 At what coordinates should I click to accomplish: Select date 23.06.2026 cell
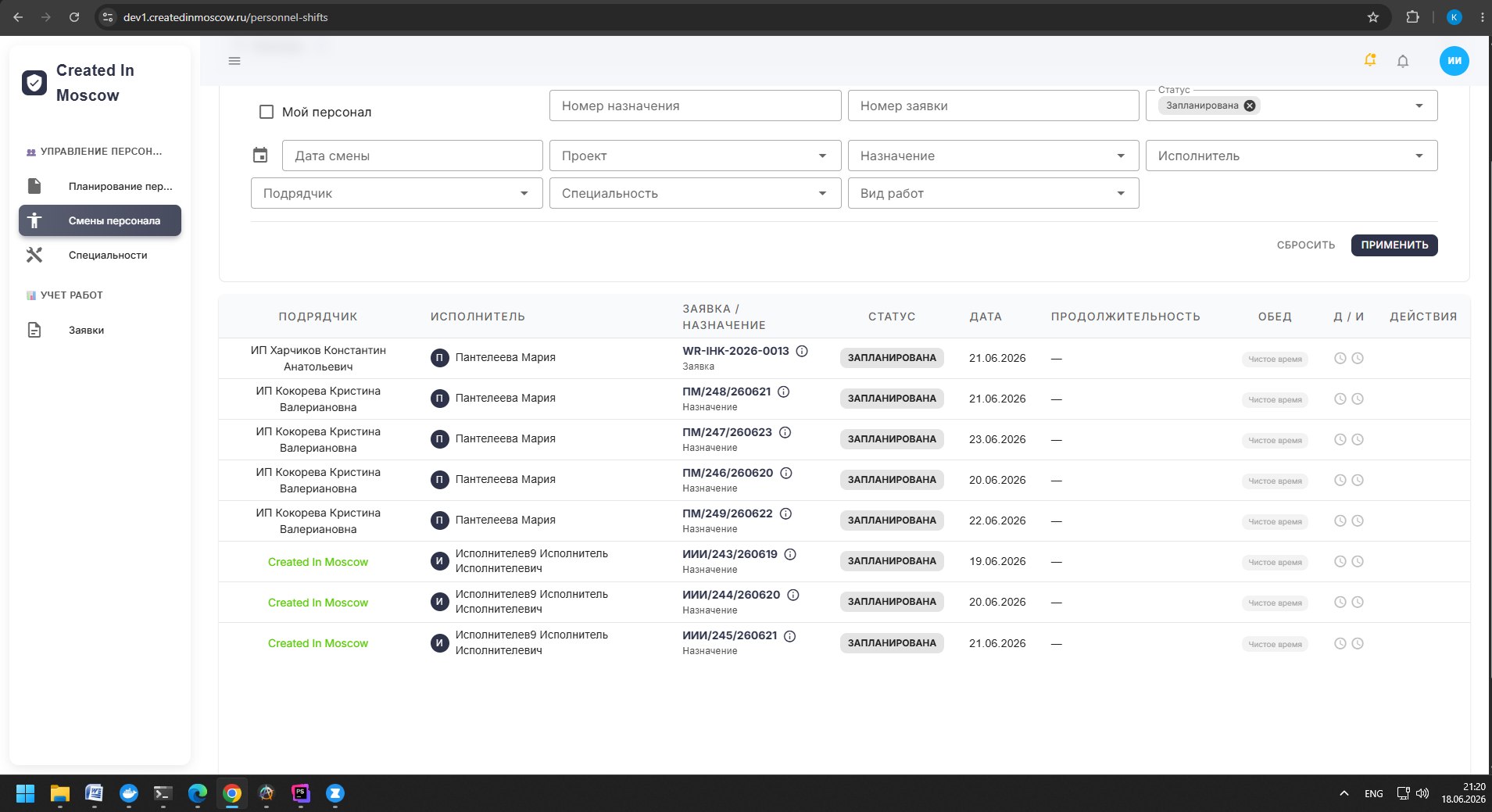point(997,439)
